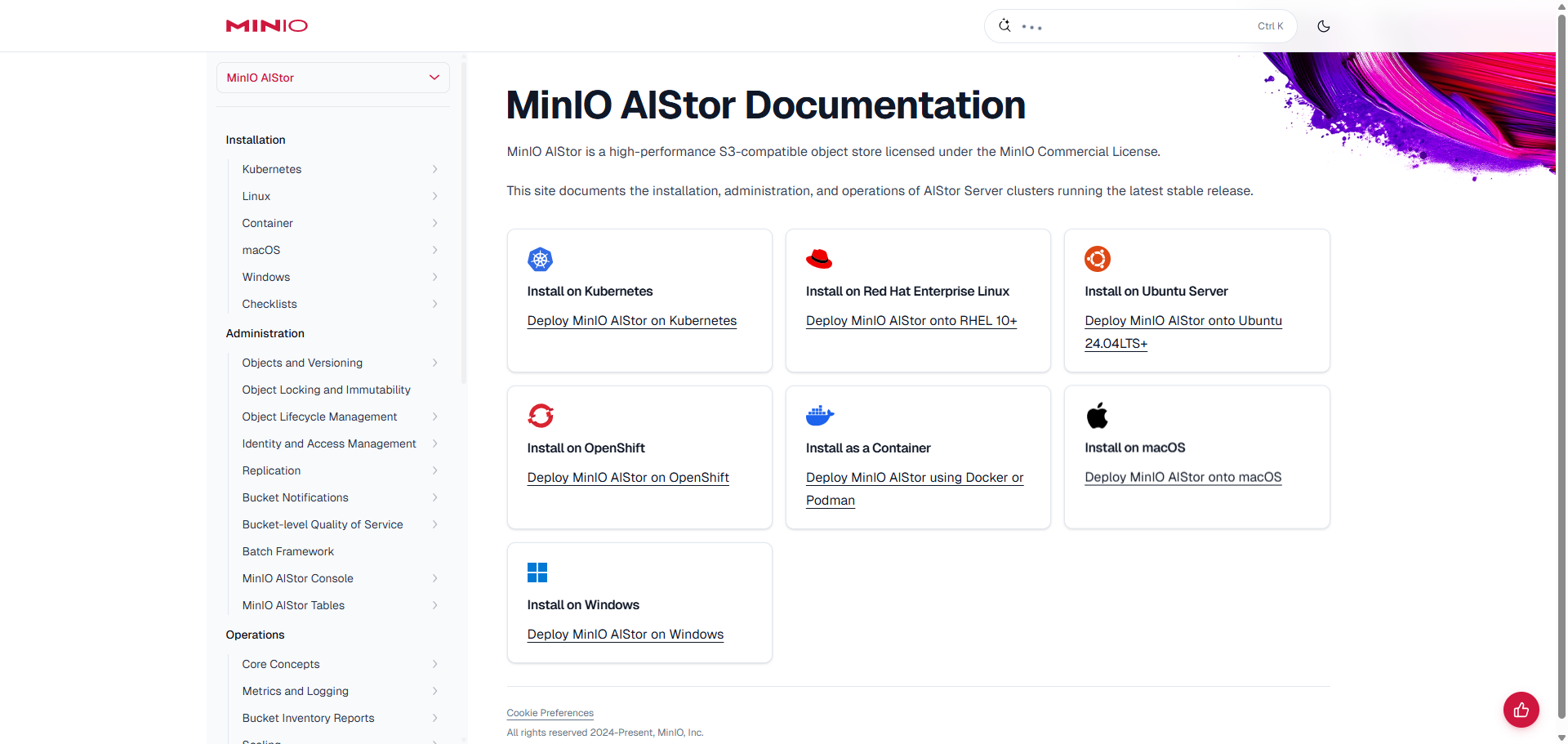This screenshot has height=744, width=1568.
Task: Click the Docker whale icon
Action: point(820,416)
